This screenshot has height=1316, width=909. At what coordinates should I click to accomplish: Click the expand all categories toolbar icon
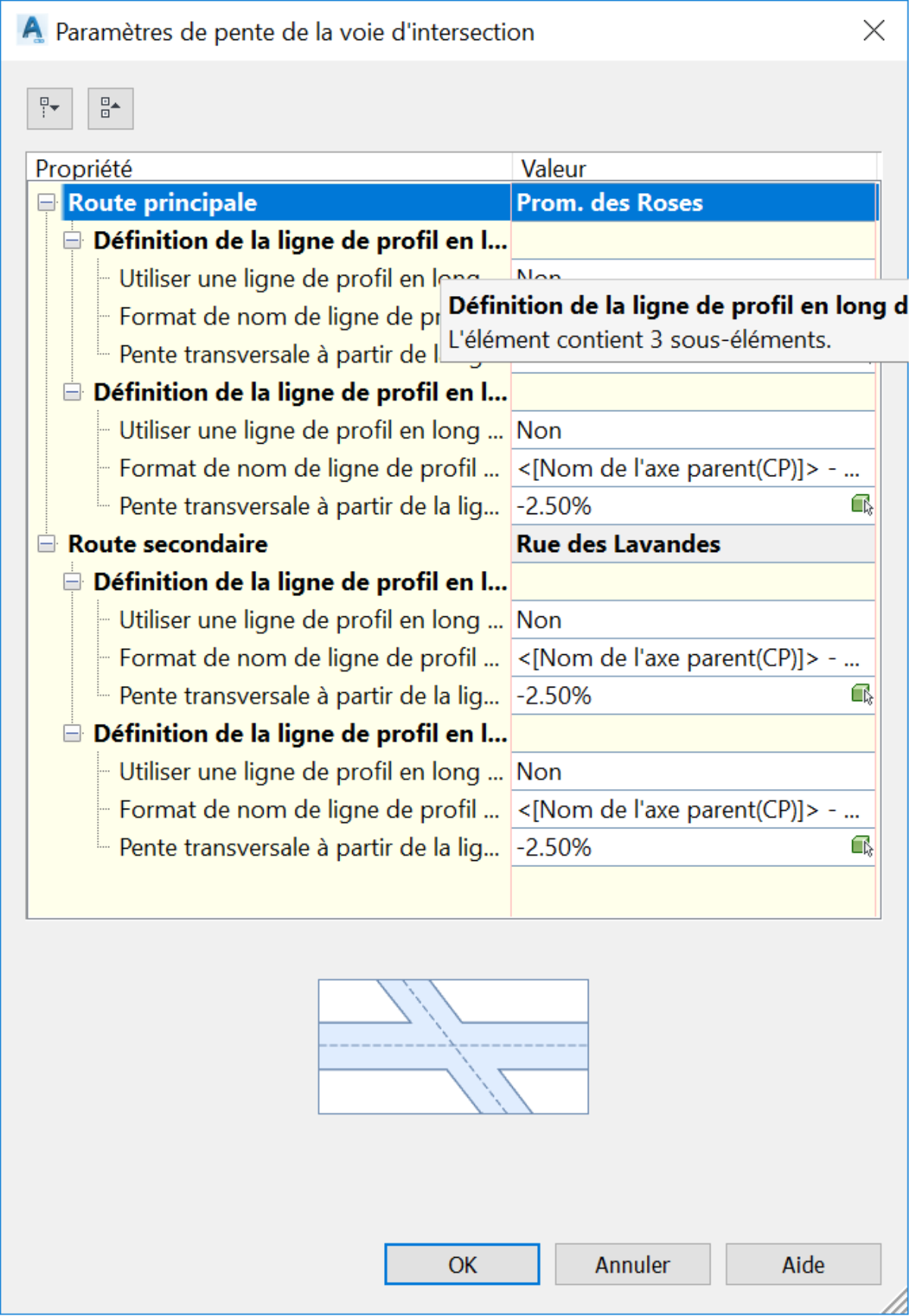point(50,108)
